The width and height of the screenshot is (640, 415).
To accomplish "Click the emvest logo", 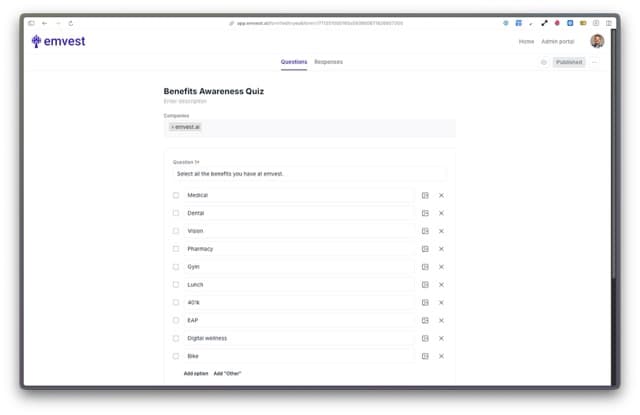I will point(58,41).
